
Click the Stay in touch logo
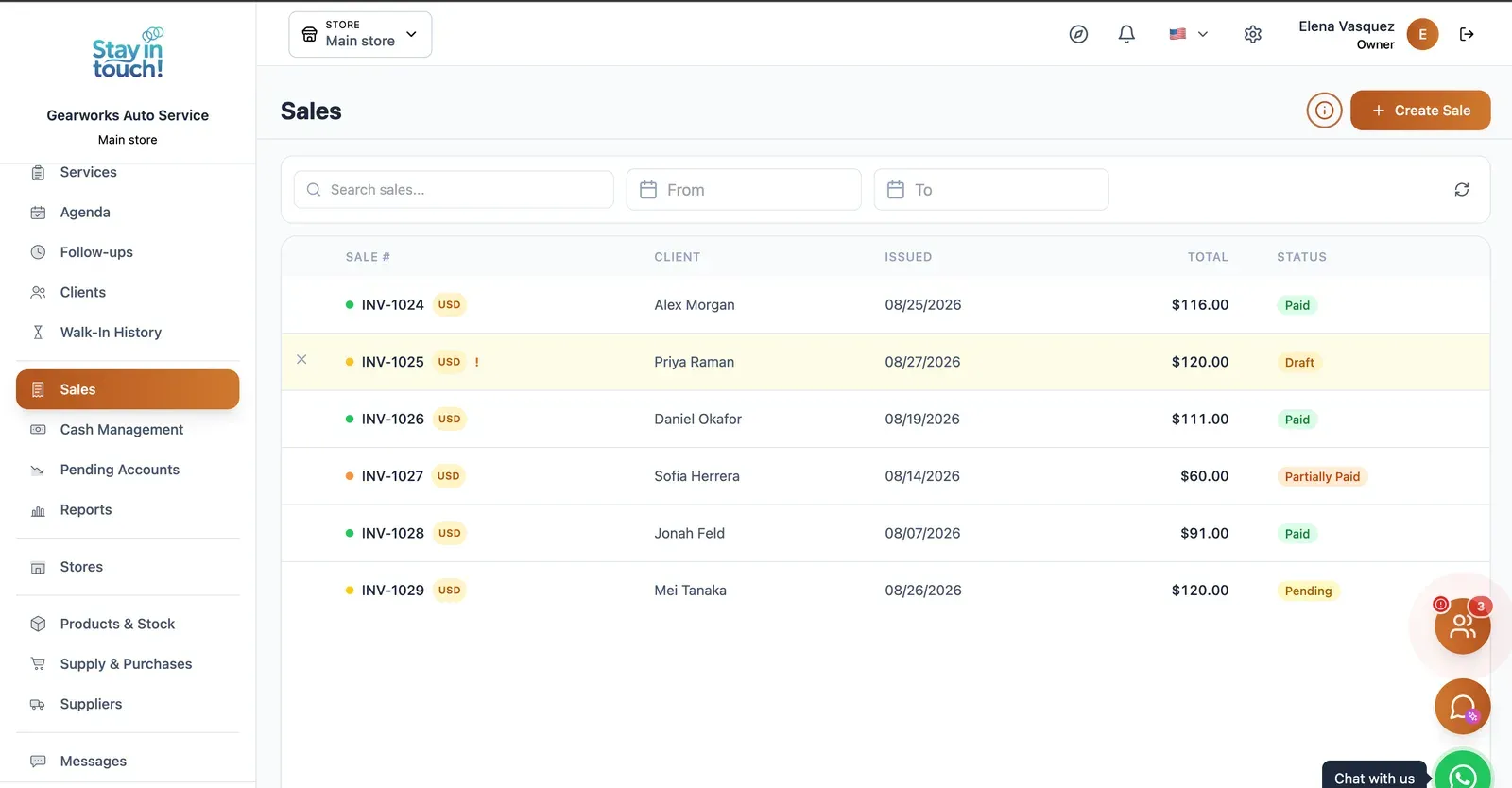click(128, 54)
